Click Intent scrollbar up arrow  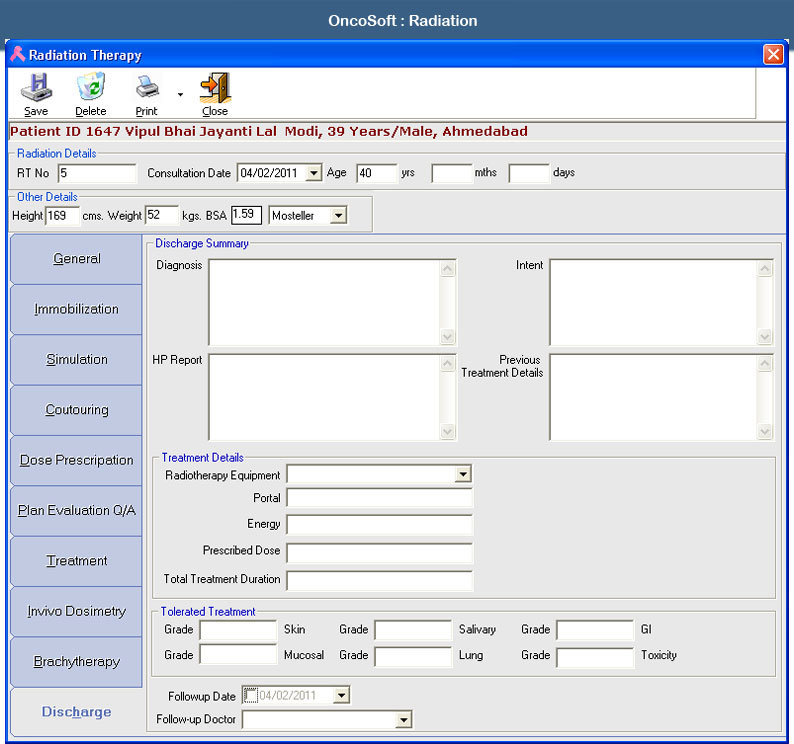765,268
